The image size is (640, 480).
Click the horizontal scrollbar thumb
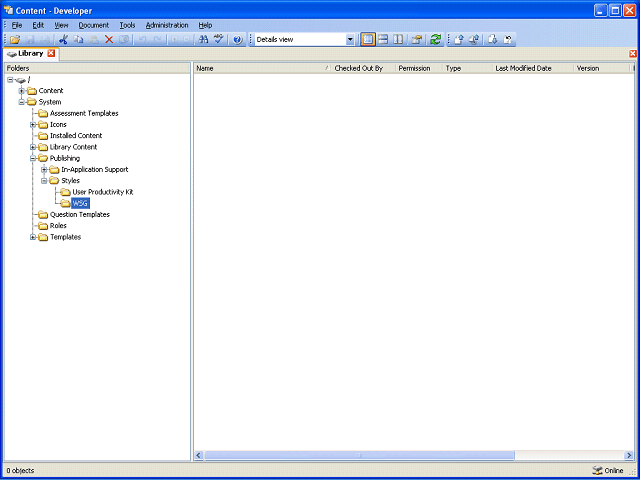359,455
